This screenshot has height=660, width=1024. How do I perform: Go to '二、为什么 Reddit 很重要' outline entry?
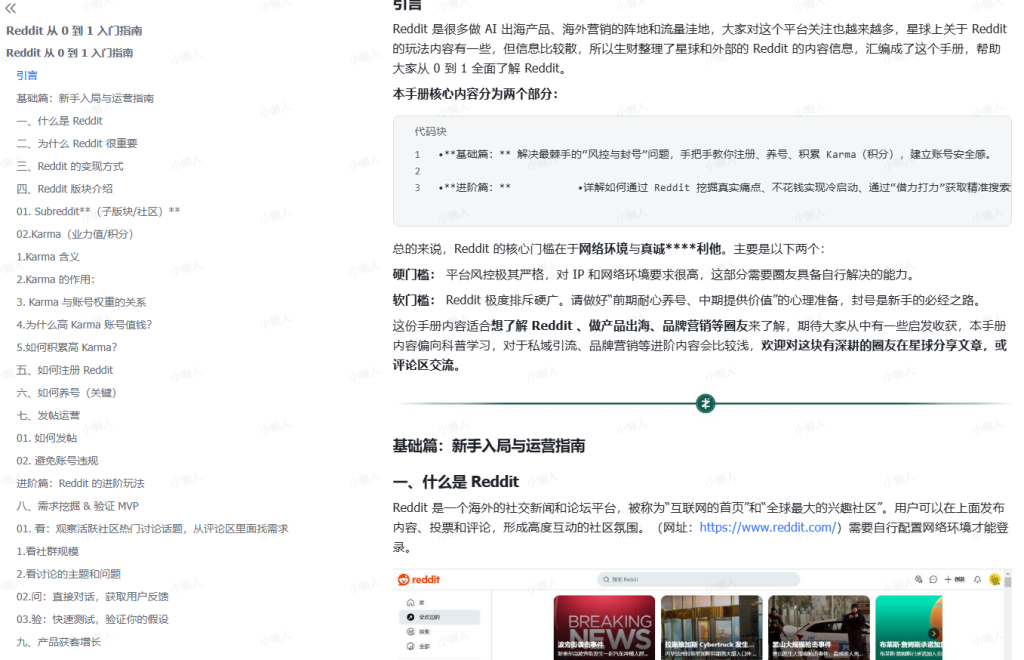point(77,144)
